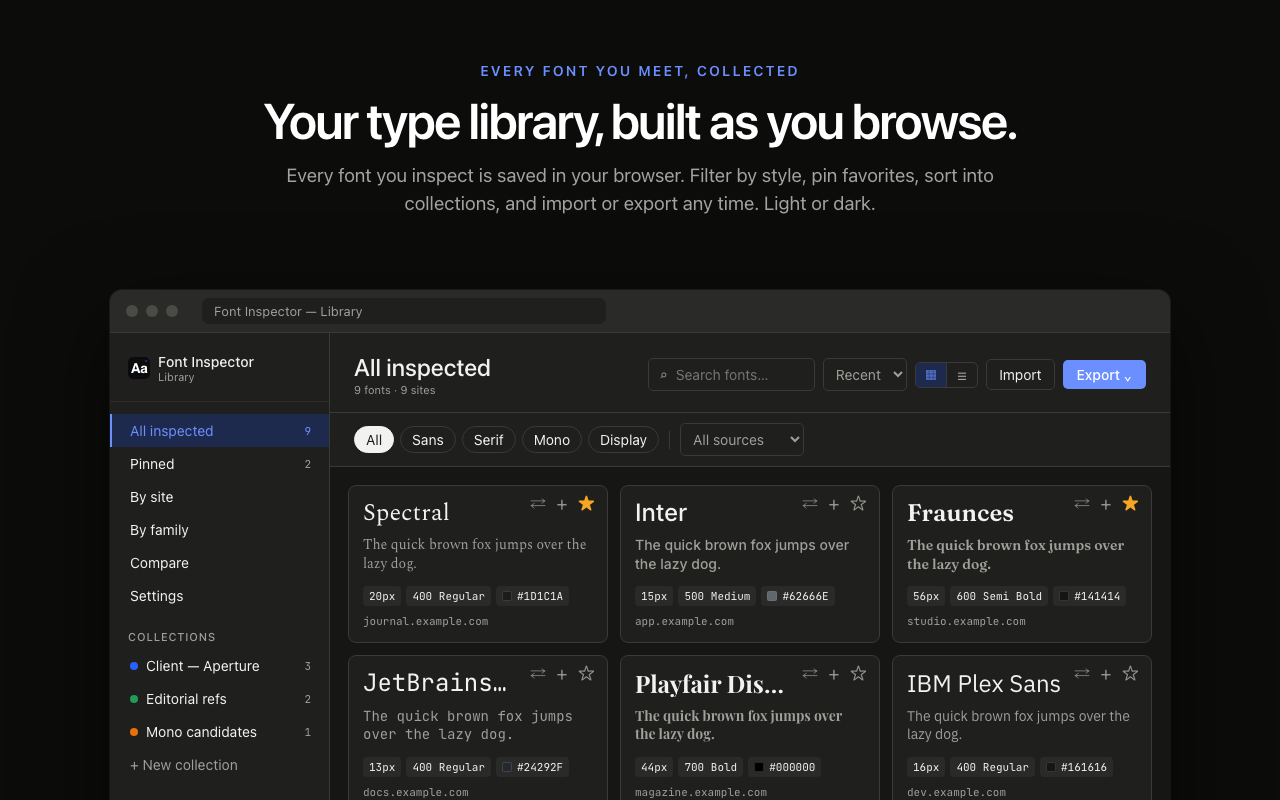The image size is (1280, 800).
Task: Pin Inter with its star icon
Action: 858,504
